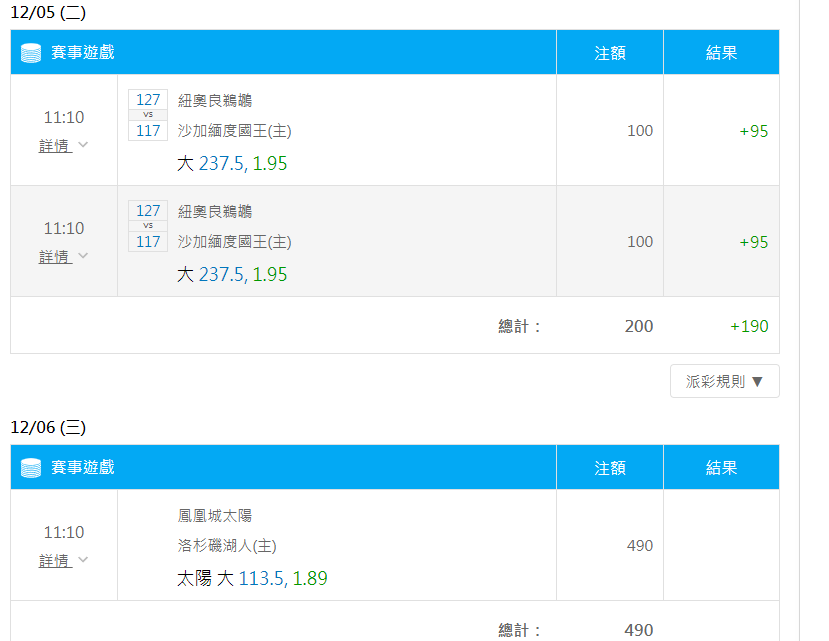Screen dimensions: 829x641
Task: Click score 127 in first white row
Action: 148,99
